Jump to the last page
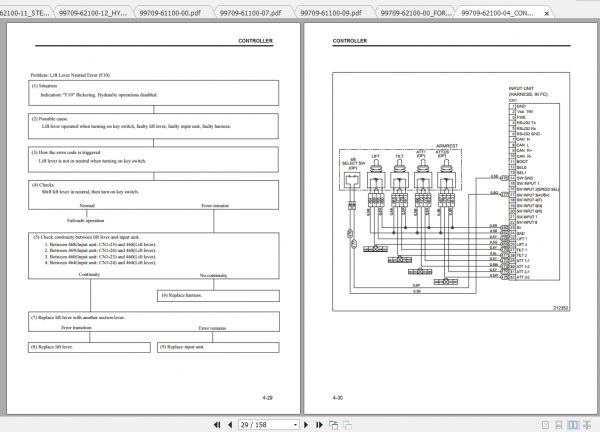 pos(319,425)
